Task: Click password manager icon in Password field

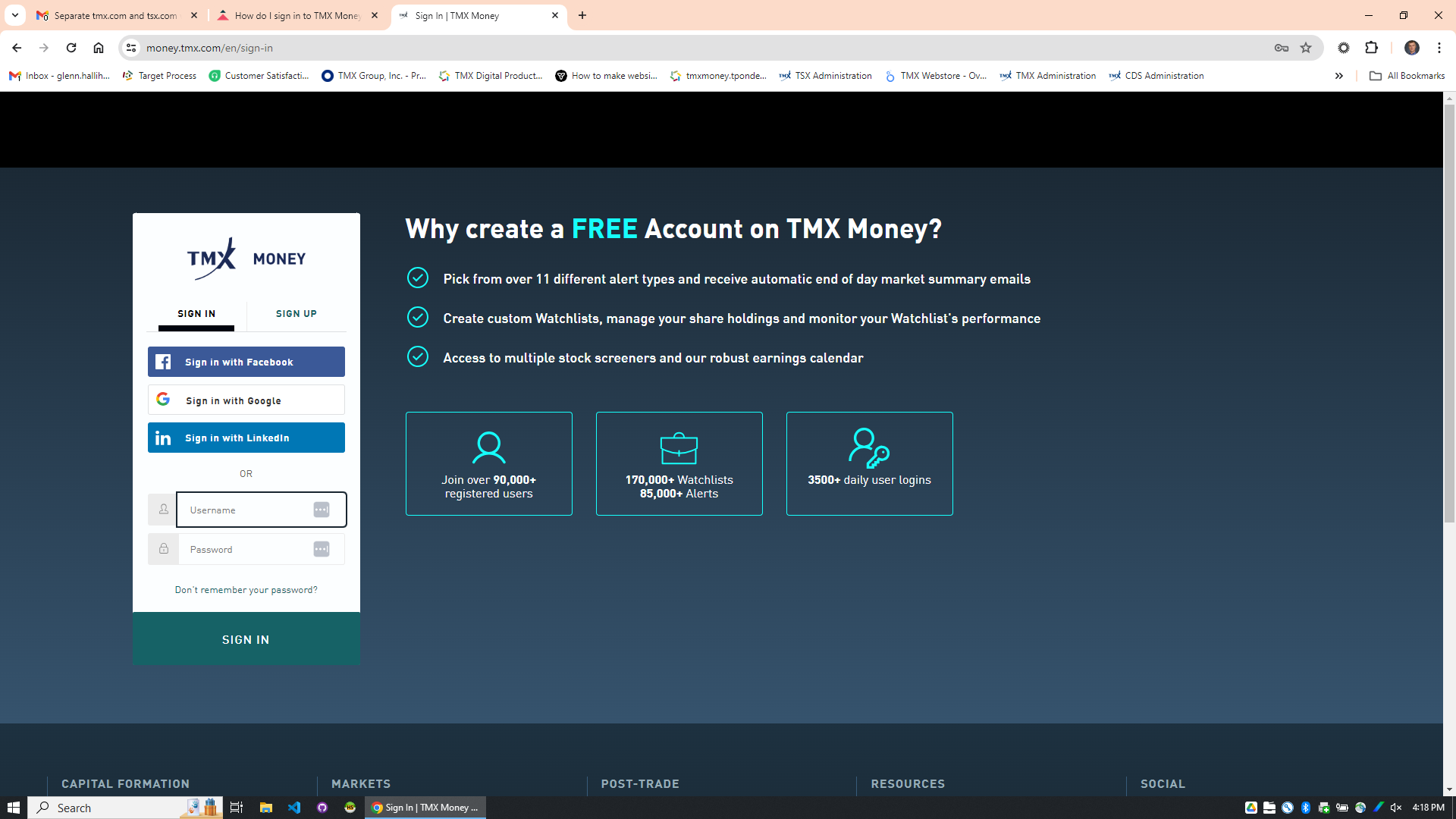Action: coord(322,549)
